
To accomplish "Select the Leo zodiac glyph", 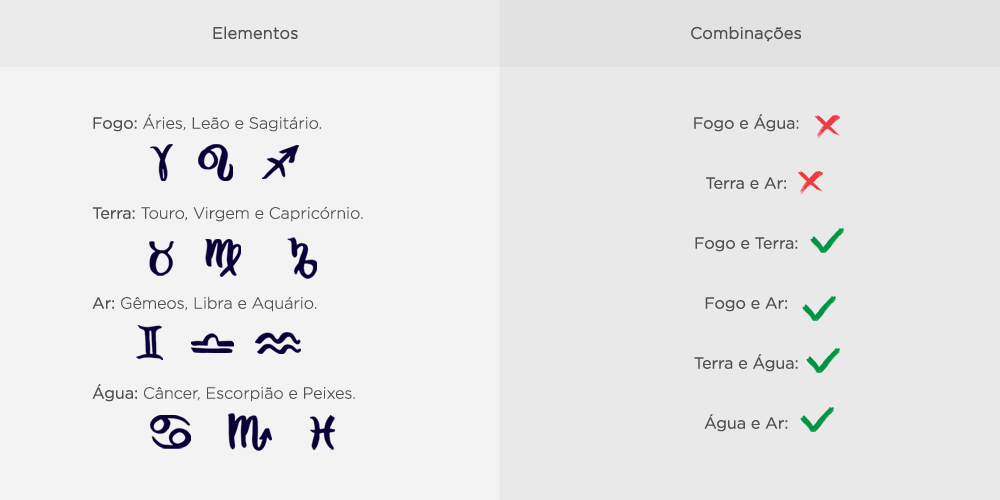I will (x=215, y=162).
